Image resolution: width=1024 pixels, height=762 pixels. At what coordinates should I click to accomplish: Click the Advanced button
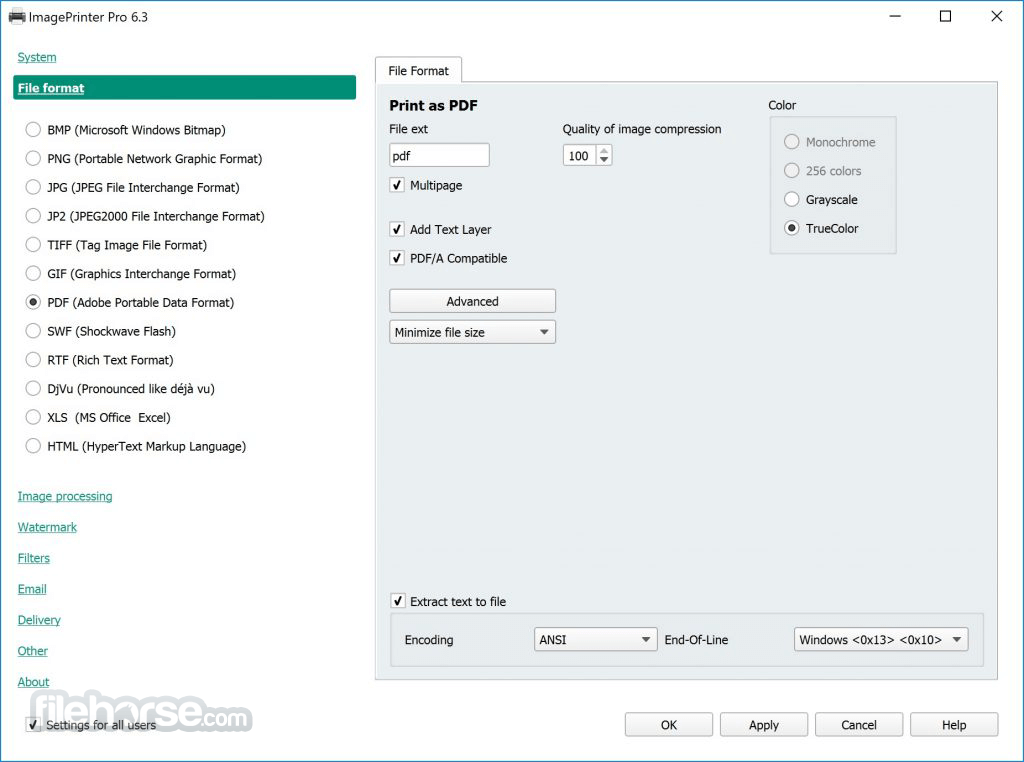[x=472, y=301]
